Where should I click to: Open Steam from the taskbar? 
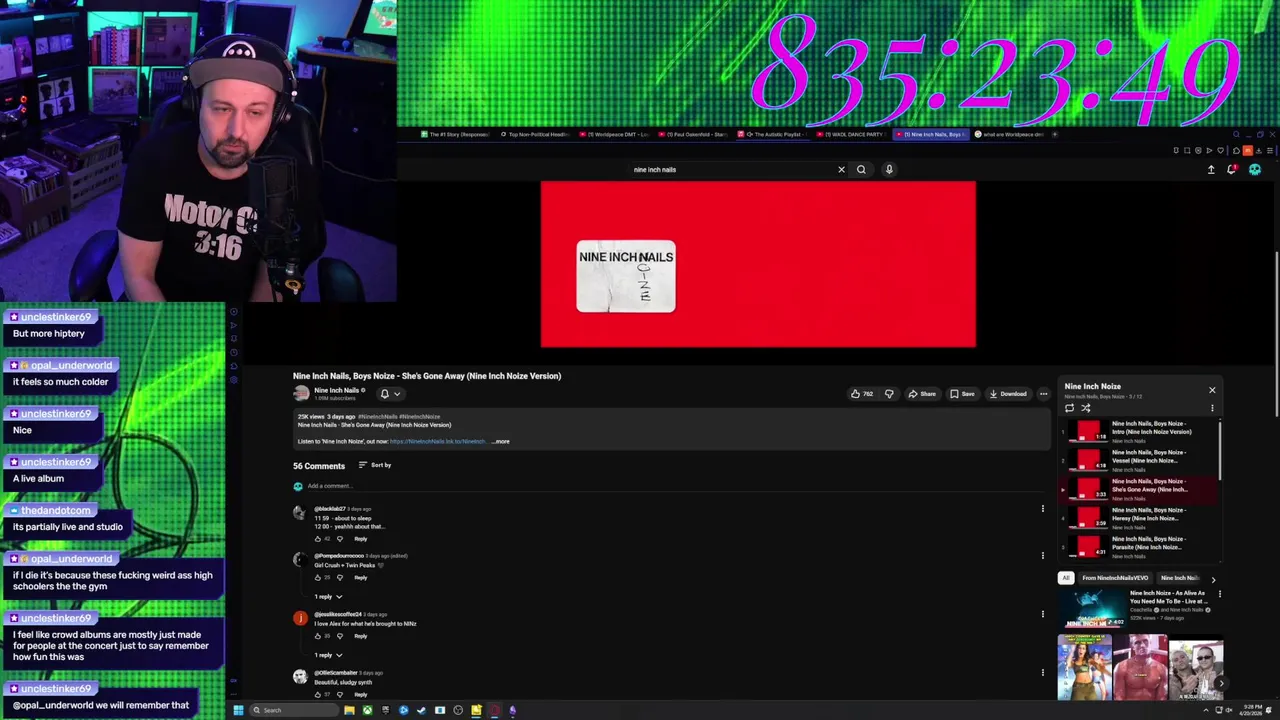click(421, 710)
